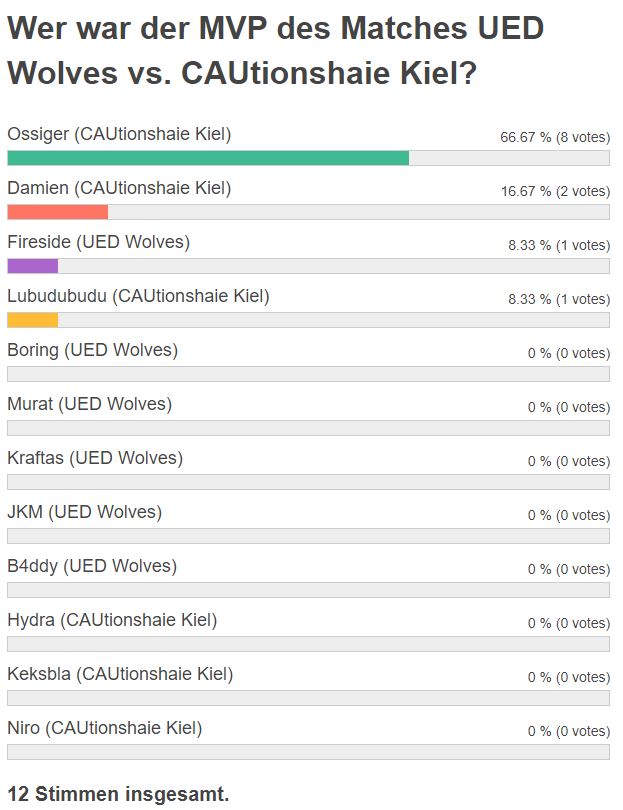Click the Niro (CAUtionshaie Kiel) label

click(x=105, y=728)
